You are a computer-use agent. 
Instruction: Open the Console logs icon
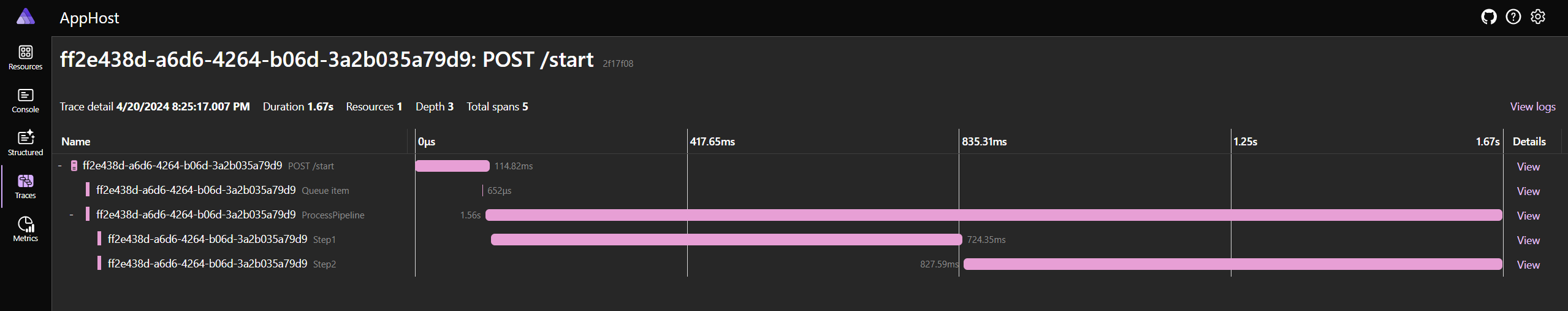click(25, 95)
